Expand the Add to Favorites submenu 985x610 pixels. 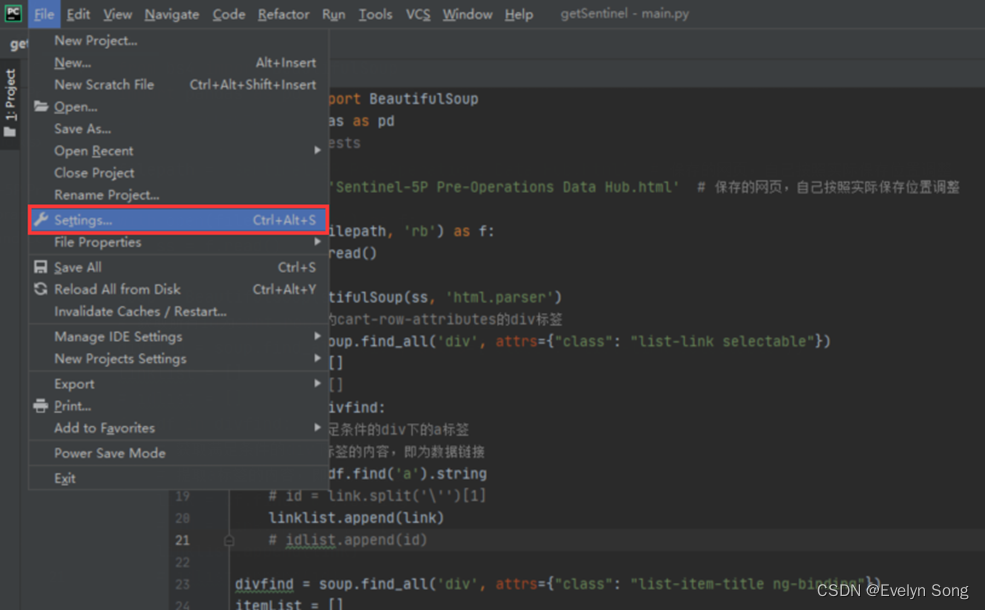103,428
